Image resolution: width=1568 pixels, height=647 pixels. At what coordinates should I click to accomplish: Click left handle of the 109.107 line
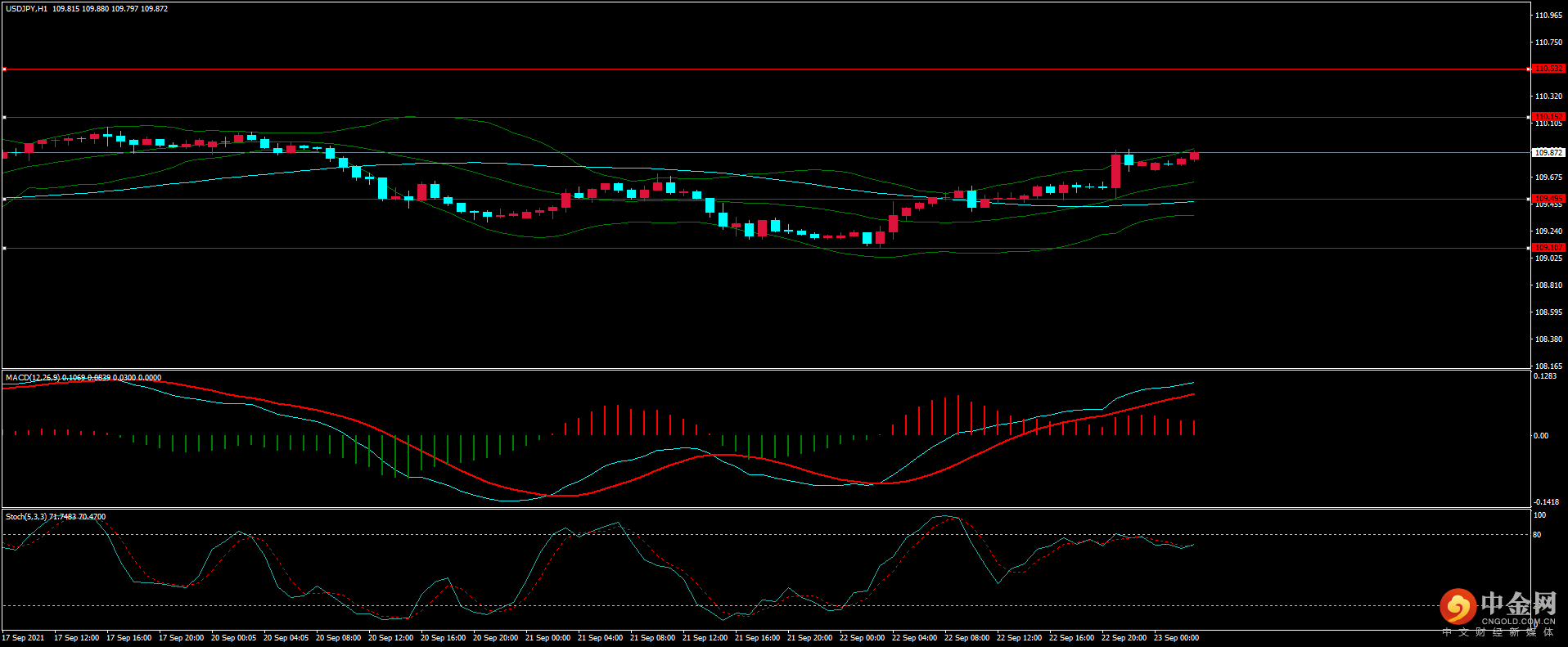click(4, 248)
